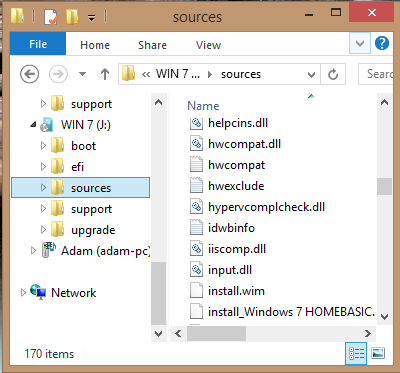Select the helpcins.dll file icon
The height and width of the screenshot is (373, 400).
point(196,123)
